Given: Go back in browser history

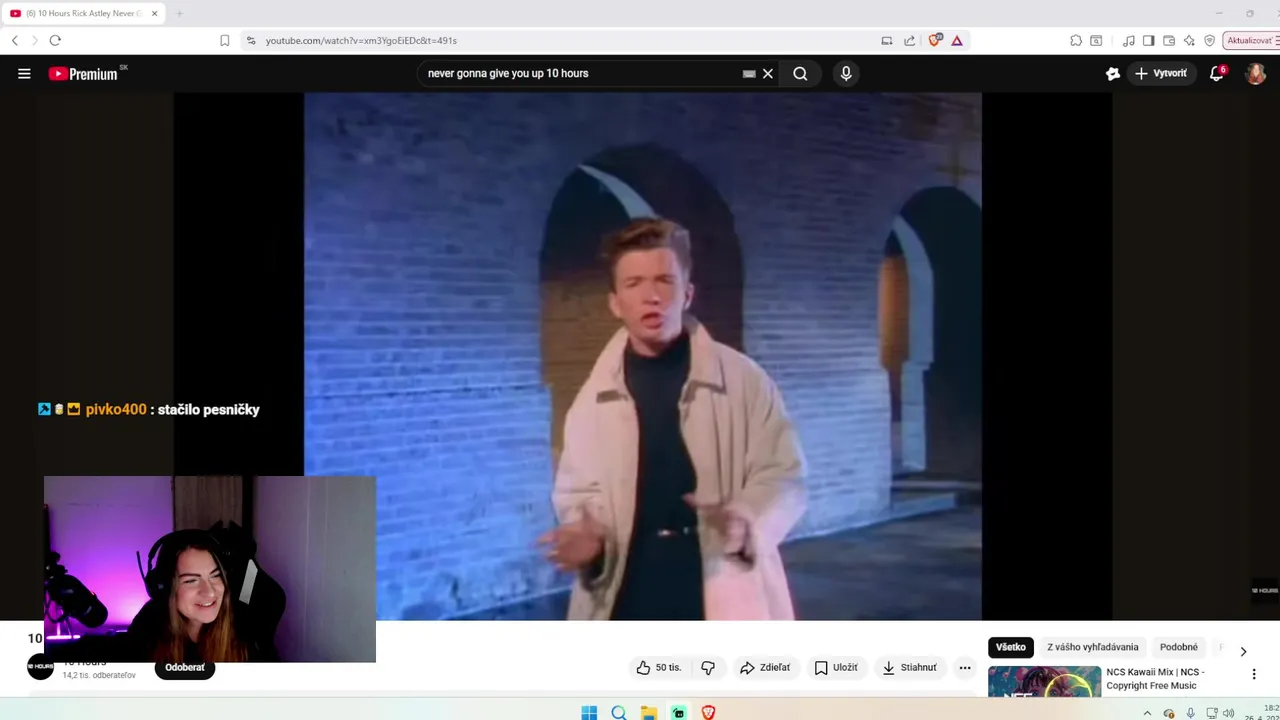Looking at the screenshot, I should [x=15, y=40].
